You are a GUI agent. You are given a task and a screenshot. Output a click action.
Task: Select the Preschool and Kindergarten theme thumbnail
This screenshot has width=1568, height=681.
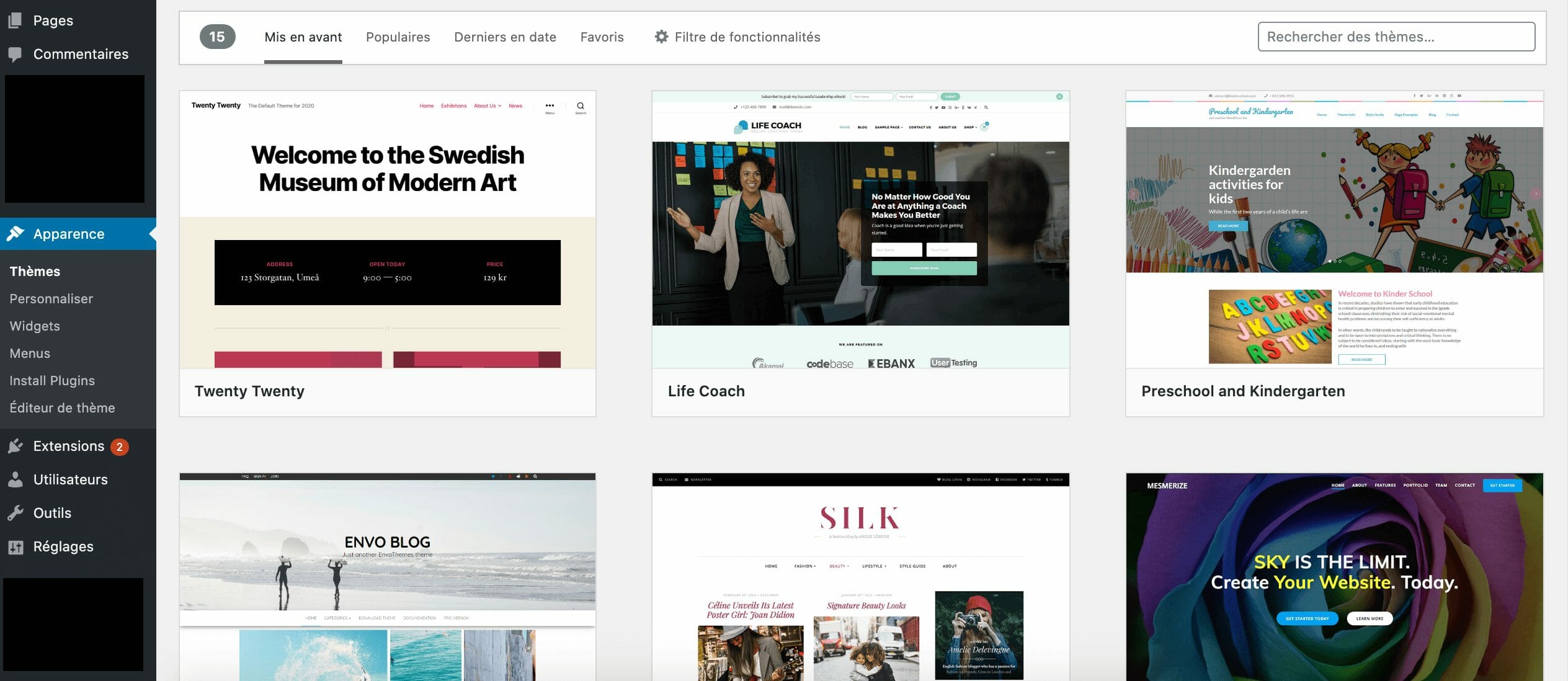(1335, 229)
